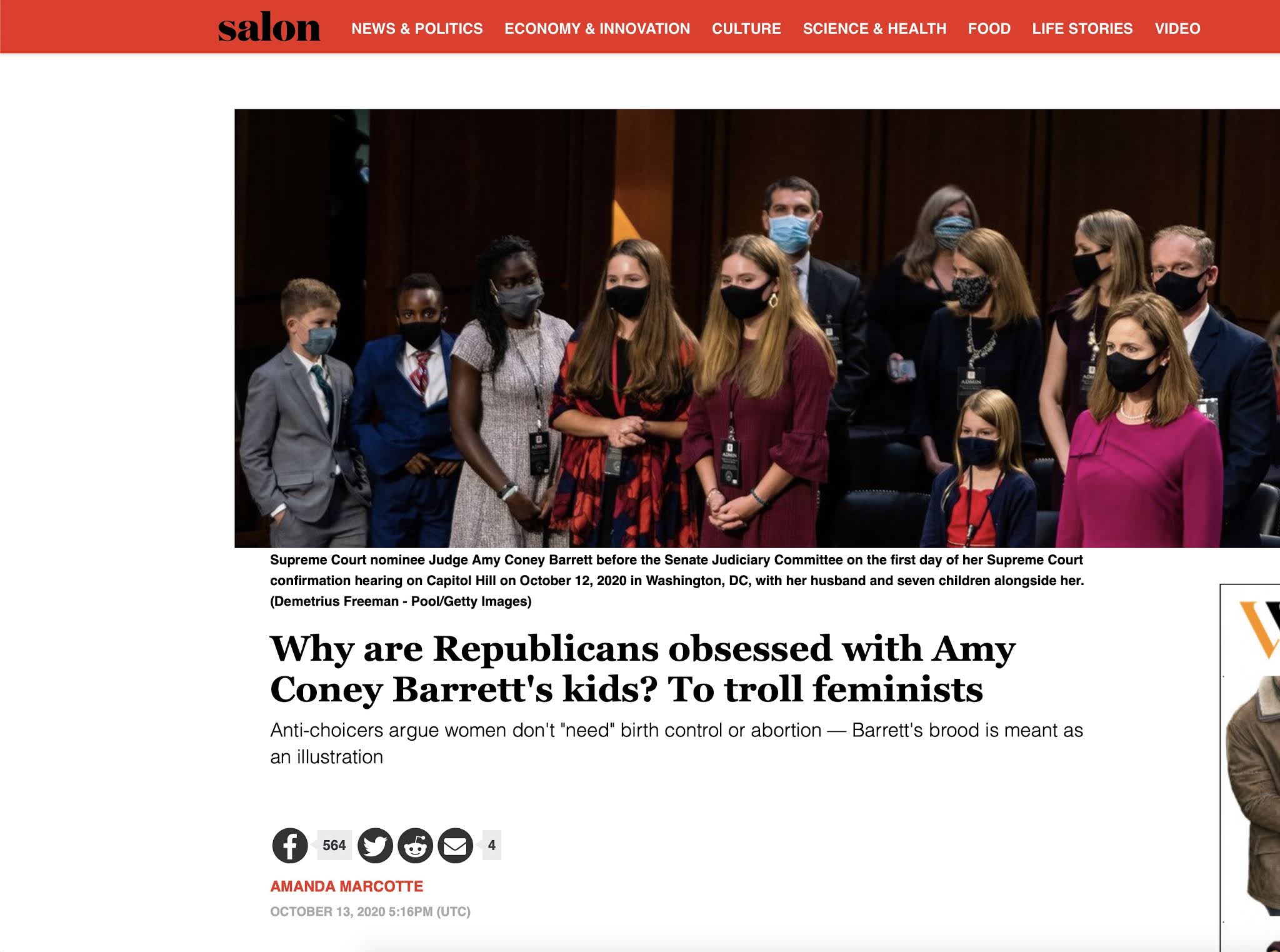Open the 4 comments count bubble
The image size is (1280, 952).
(491, 845)
